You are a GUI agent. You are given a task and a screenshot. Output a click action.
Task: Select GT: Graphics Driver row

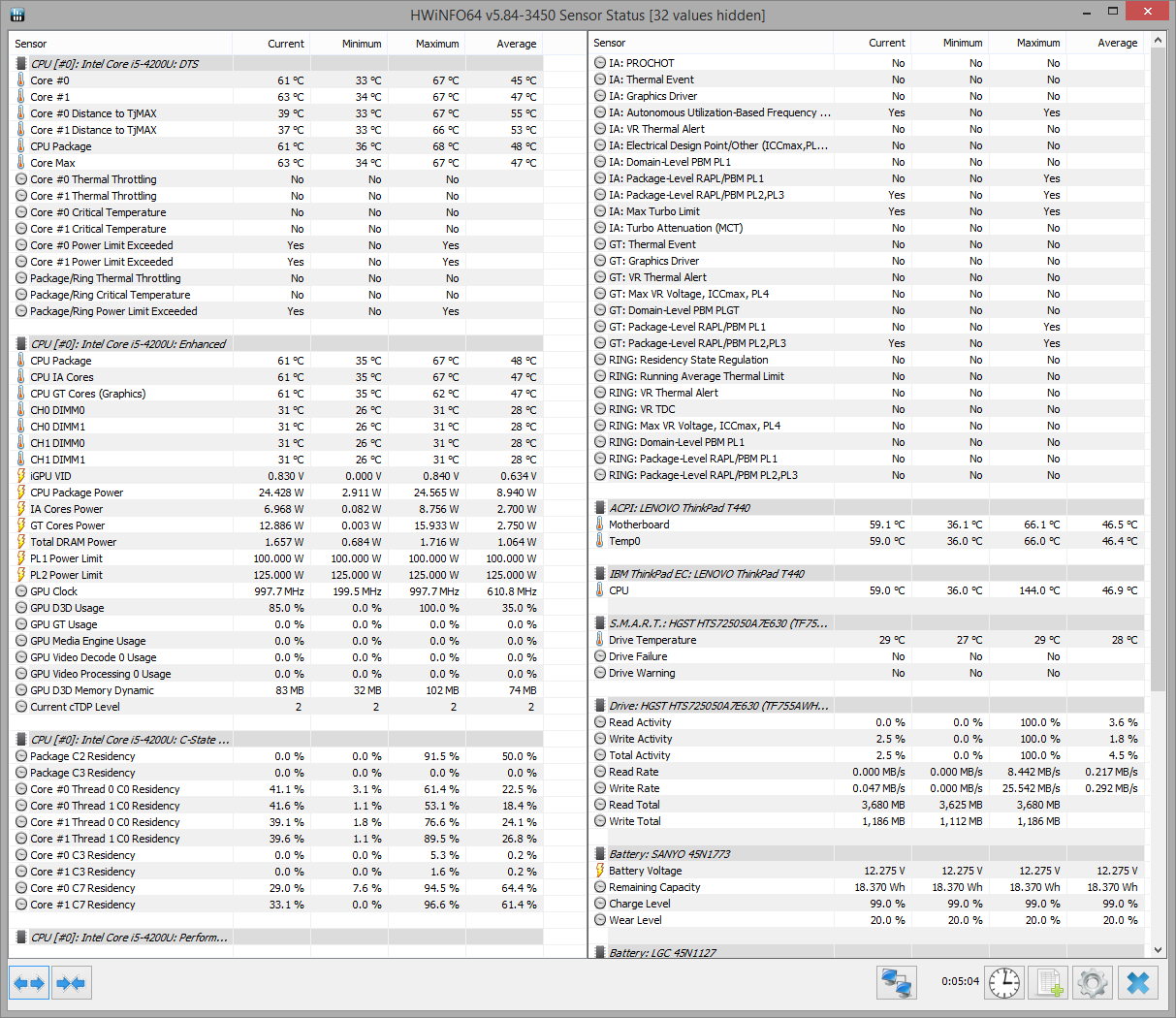[x=868, y=261]
